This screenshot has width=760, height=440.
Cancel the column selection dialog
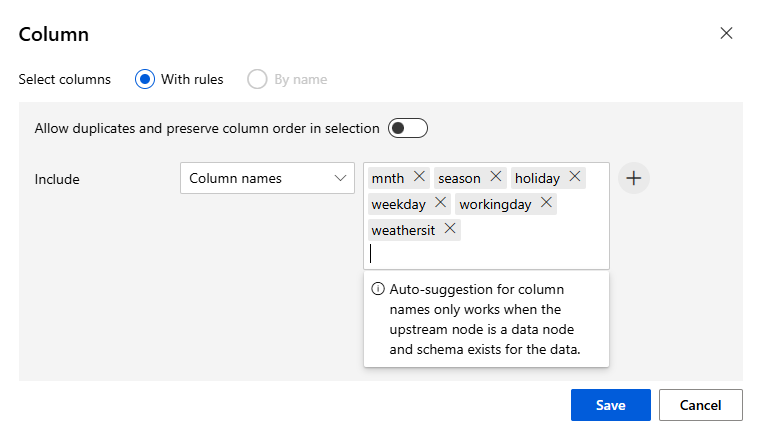pos(700,405)
